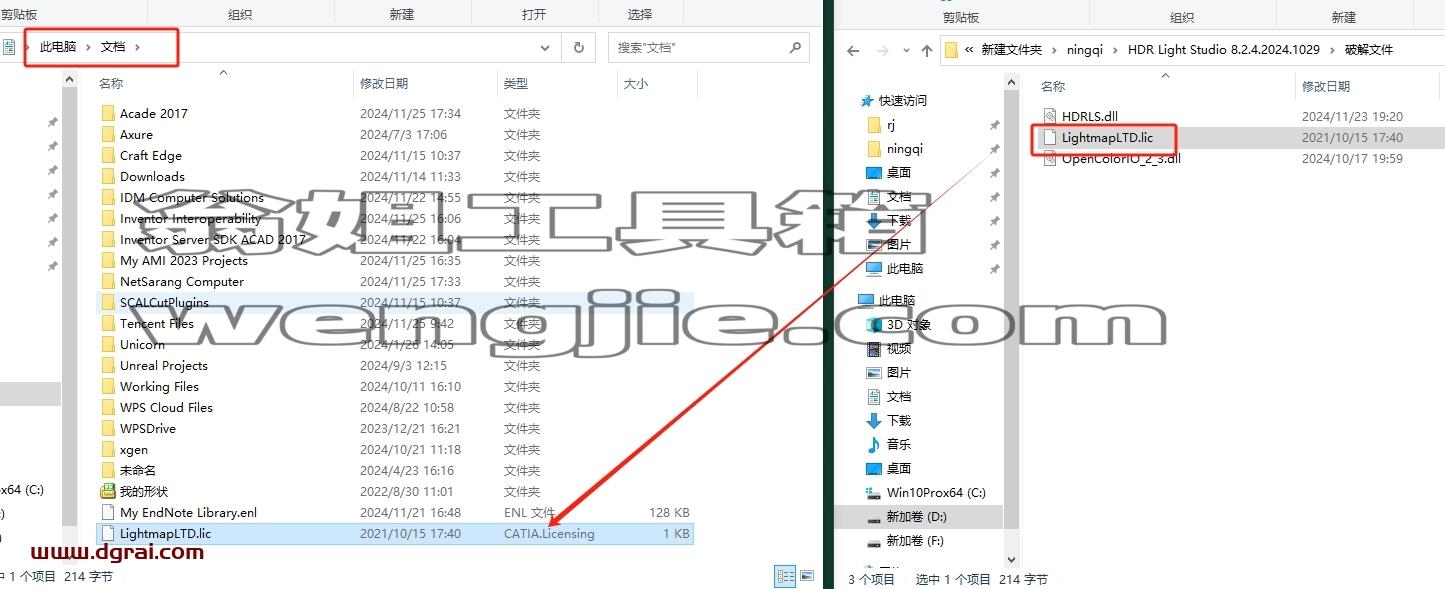
Task: Select the WPSDrive folder
Action: pos(147,429)
